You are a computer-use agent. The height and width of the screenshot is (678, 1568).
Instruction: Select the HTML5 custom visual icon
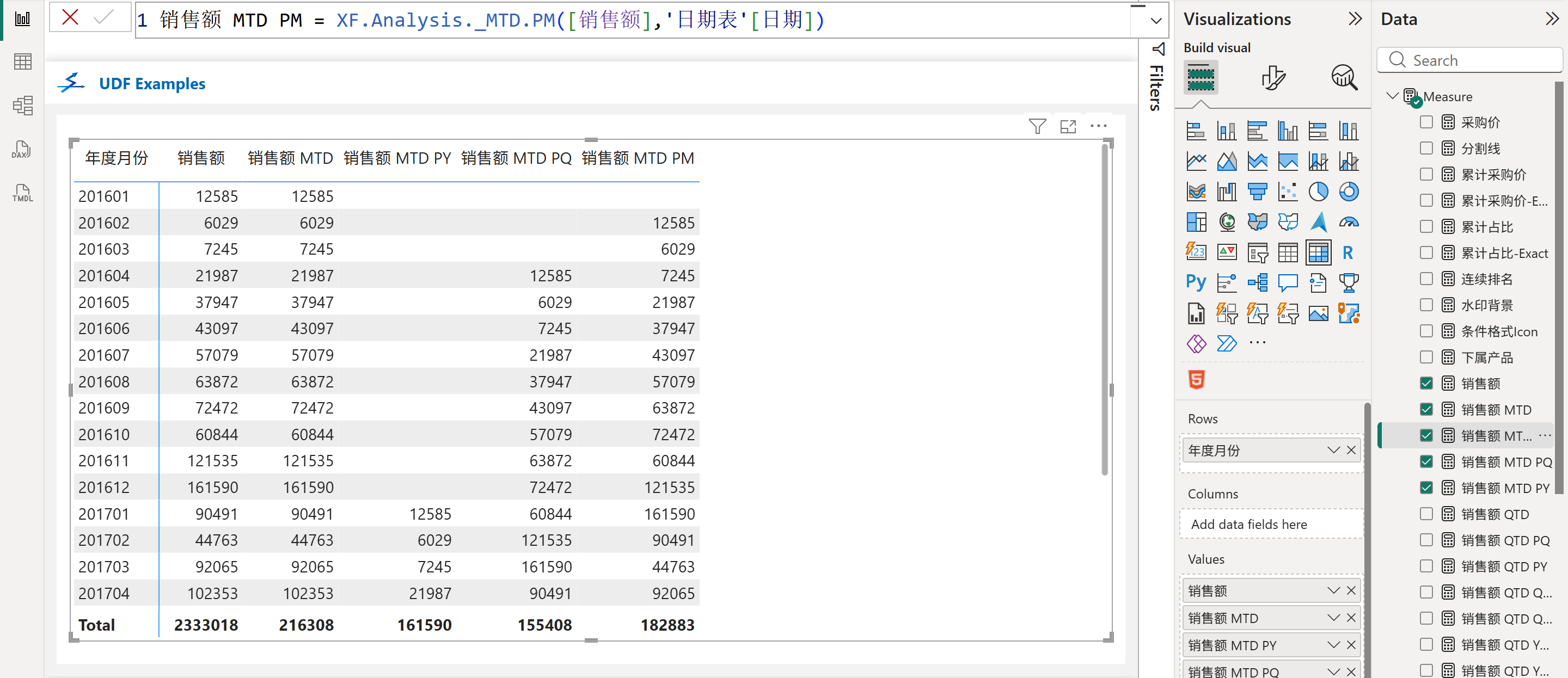point(1196,380)
